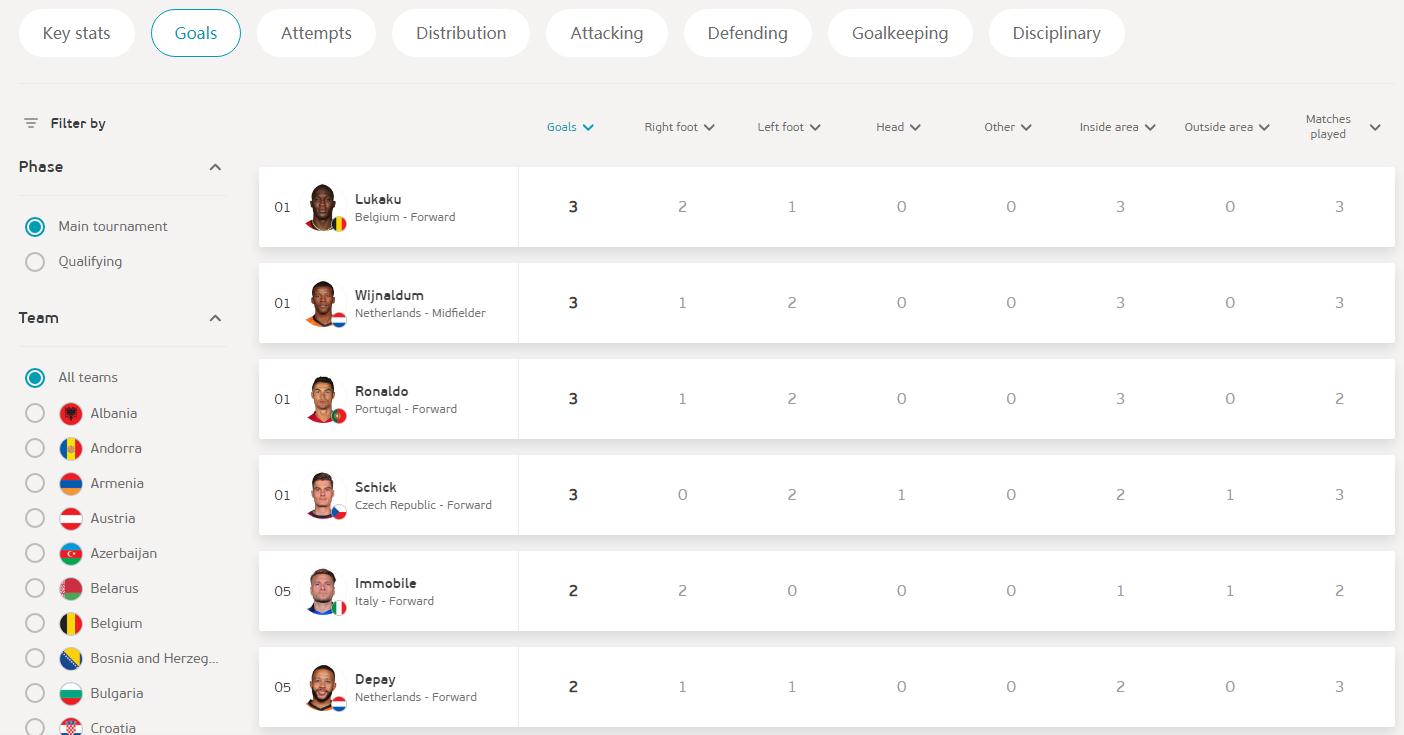Open the Key stats tab

click(x=77, y=33)
